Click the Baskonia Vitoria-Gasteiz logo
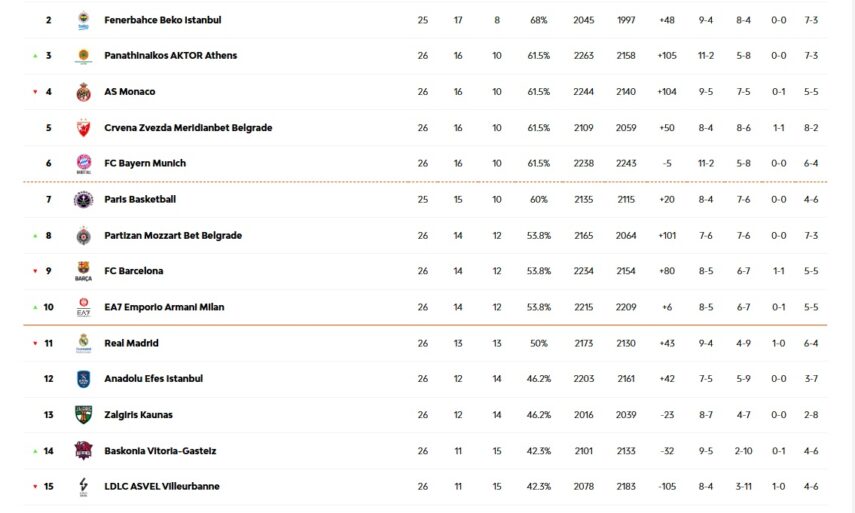The width and height of the screenshot is (855, 513). (x=84, y=451)
